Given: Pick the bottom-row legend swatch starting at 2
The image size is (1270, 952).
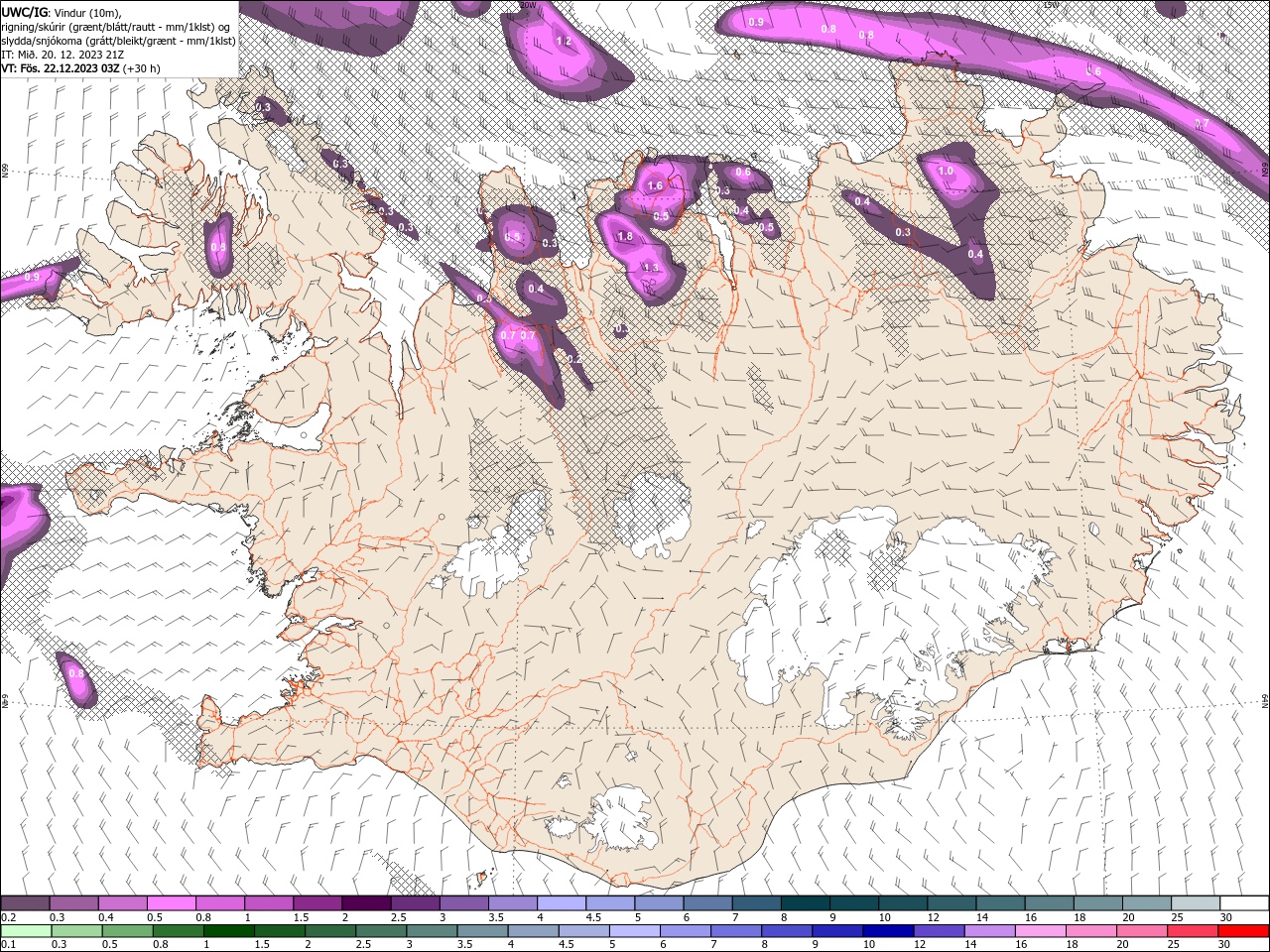Looking at the screenshot, I should coord(330,931).
